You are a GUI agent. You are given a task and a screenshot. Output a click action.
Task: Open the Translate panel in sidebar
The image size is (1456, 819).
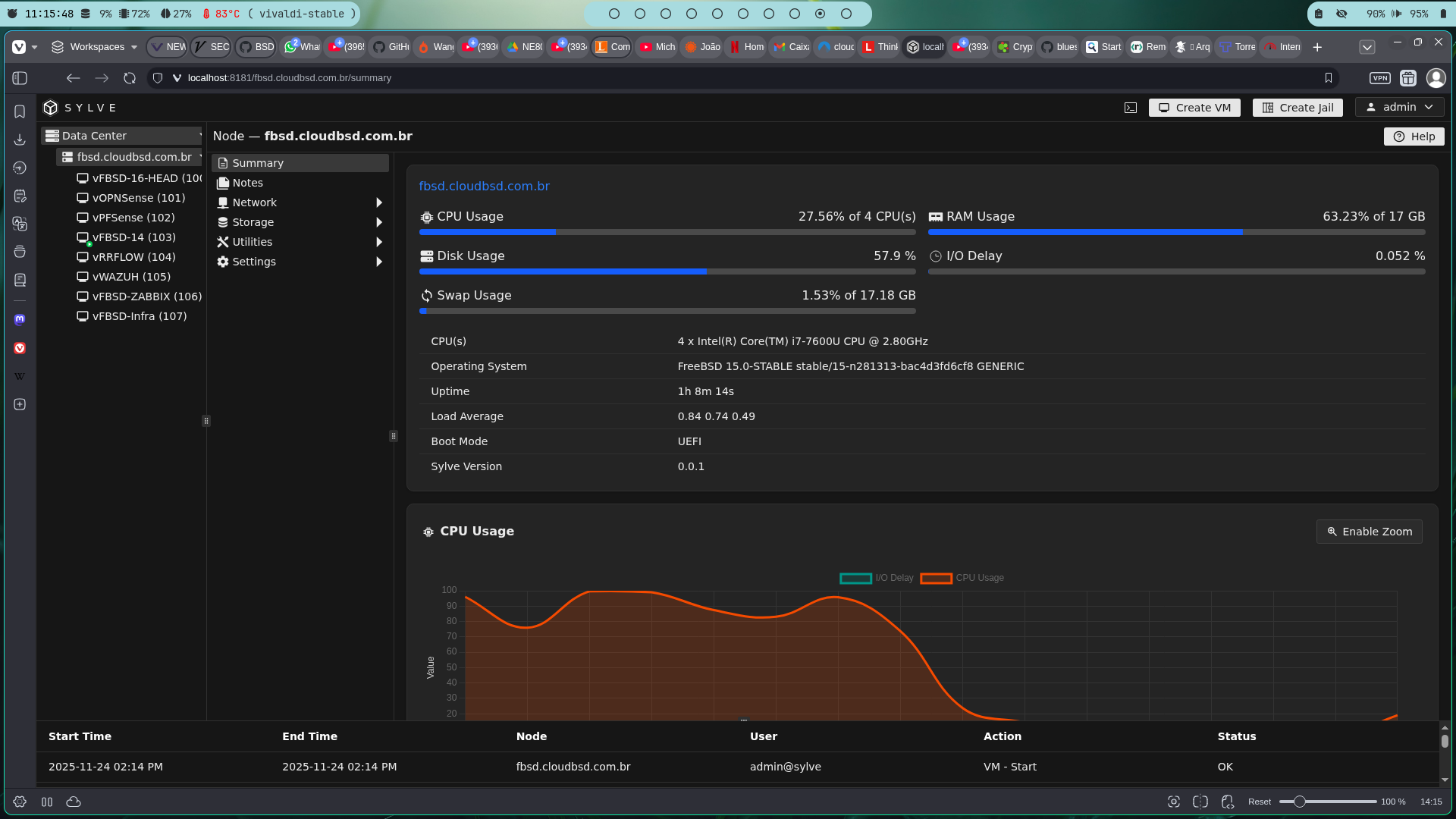(20, 224)
